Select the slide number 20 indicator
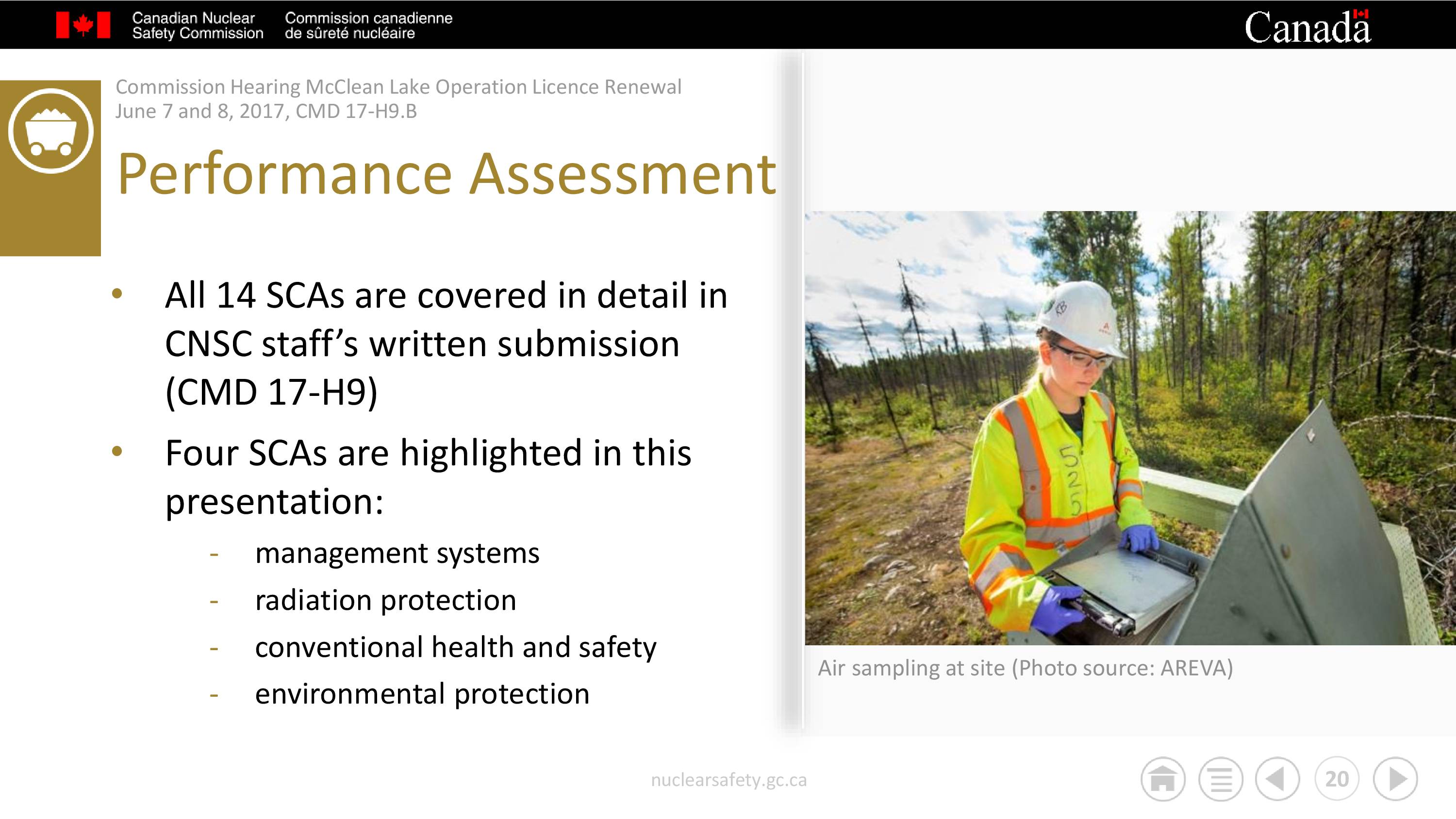The height and width of the screenshot is (819, 1456). click(x=1337, y=779)
